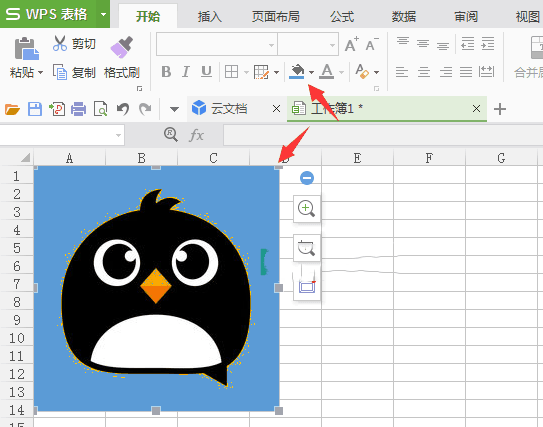Apply font color with the A icon
Screen dimensions: 543x427
pos(327,72)
